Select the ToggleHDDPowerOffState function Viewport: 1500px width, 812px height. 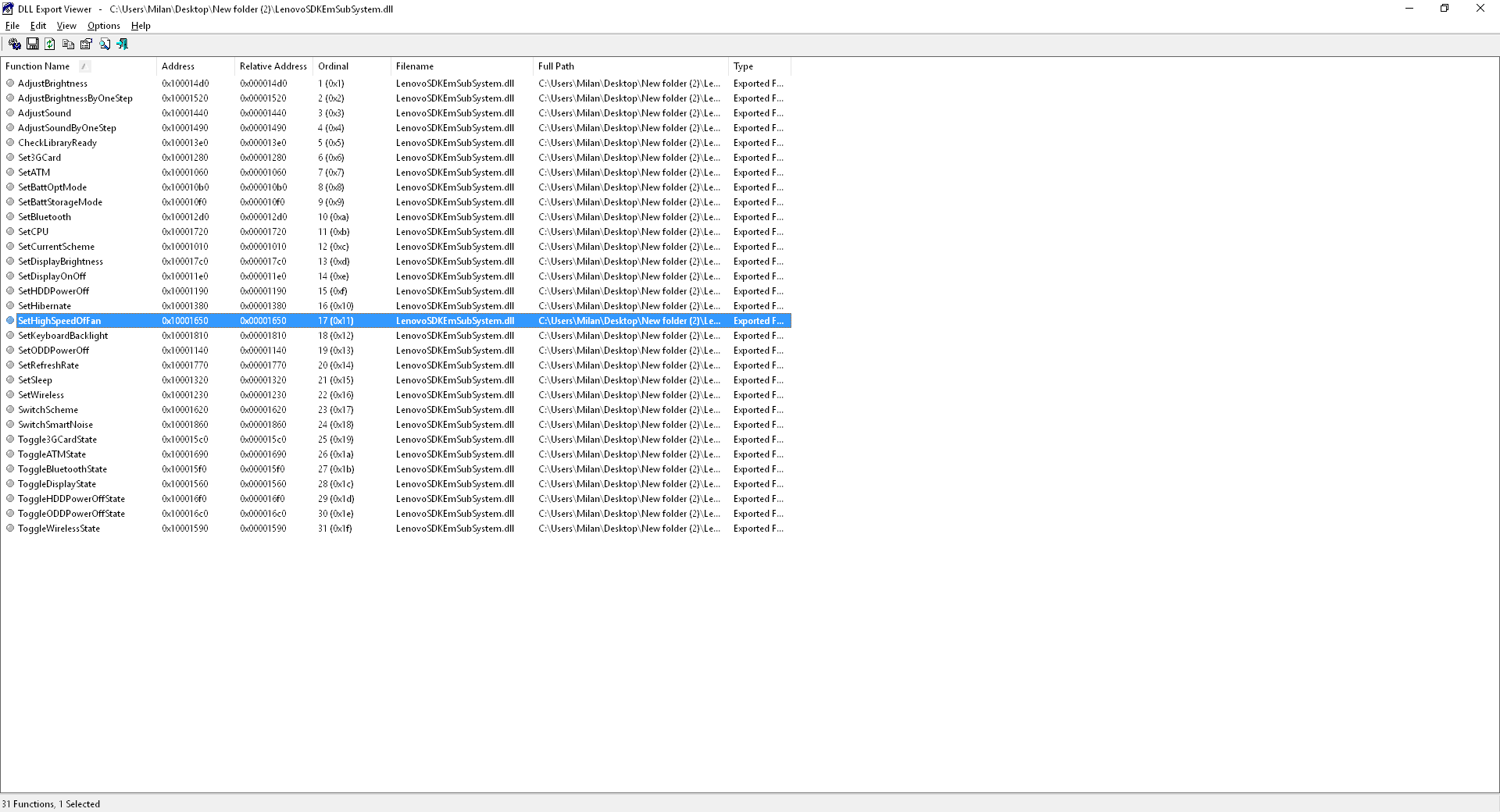coord(71,499)
